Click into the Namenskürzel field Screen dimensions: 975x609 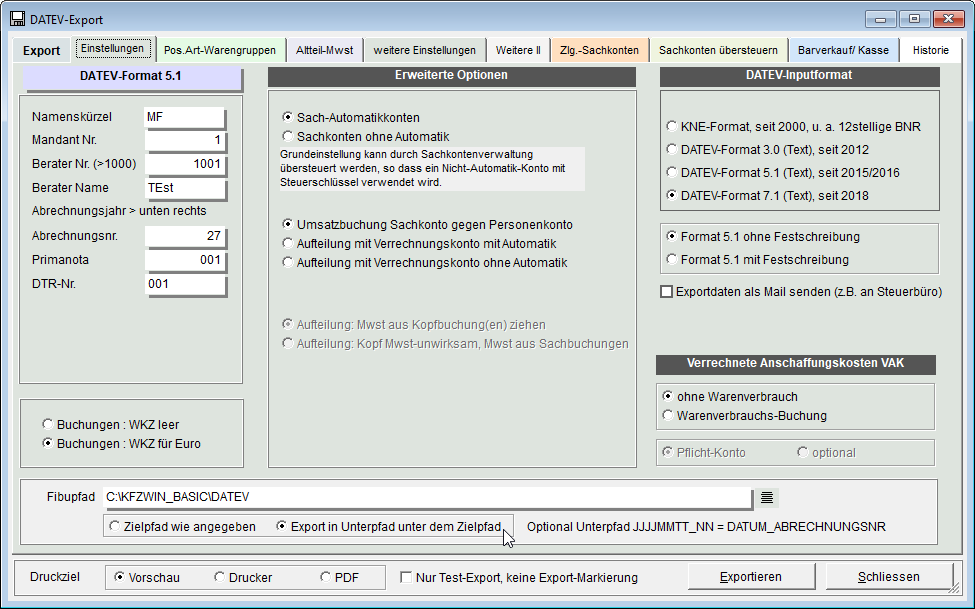coord(185,117)
